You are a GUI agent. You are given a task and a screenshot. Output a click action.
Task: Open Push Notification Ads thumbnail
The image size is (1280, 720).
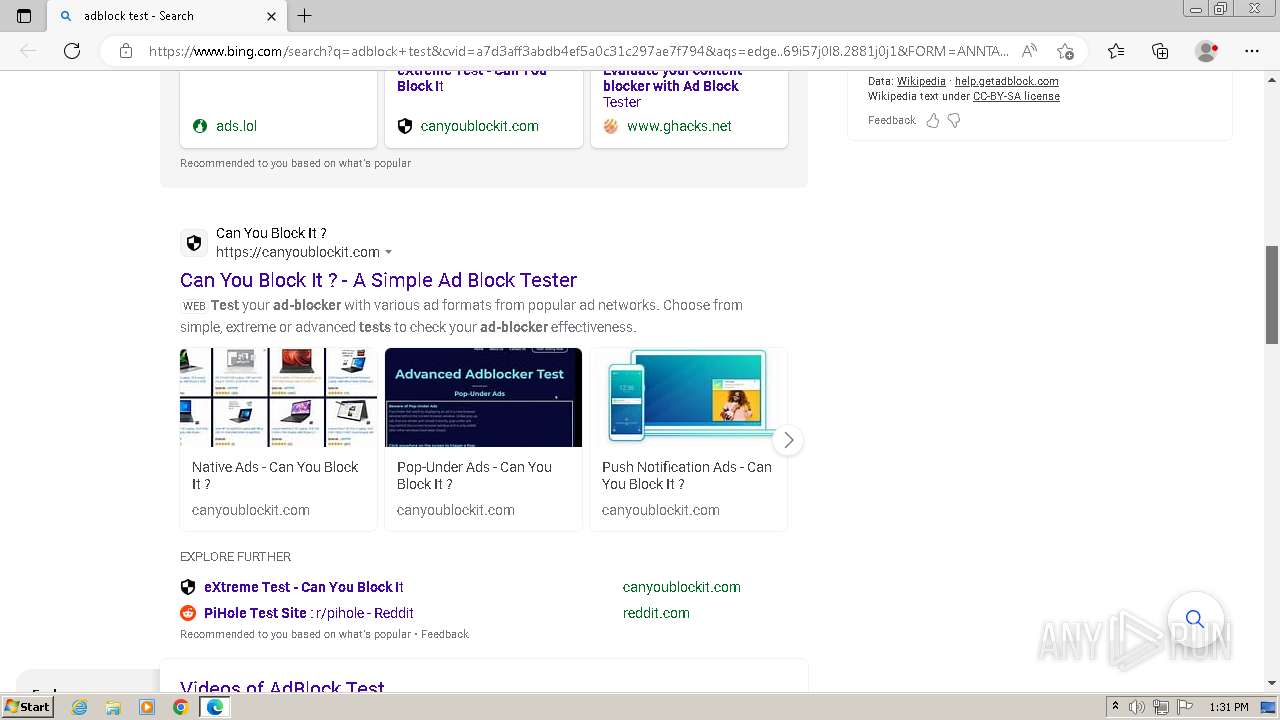pyautogui.click(x=689, y=397)
